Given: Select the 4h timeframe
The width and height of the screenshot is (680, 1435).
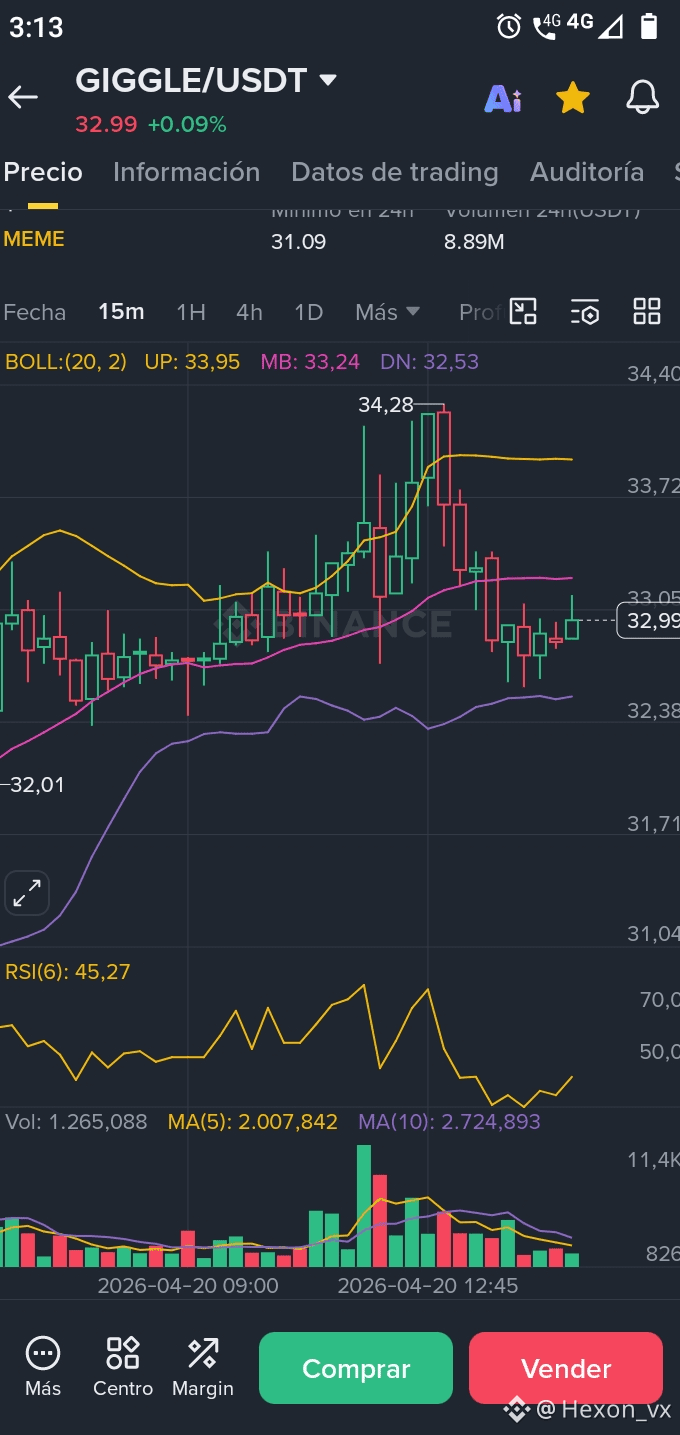Looking at the screenshot, I should coord(249,312).
